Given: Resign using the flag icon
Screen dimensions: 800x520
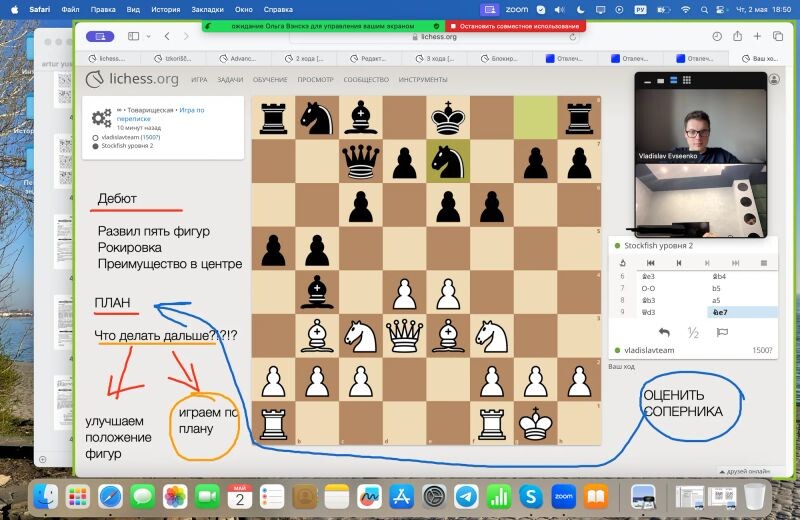Looking at the screenshot, I should pyautogui.click(x=721, y=333).
